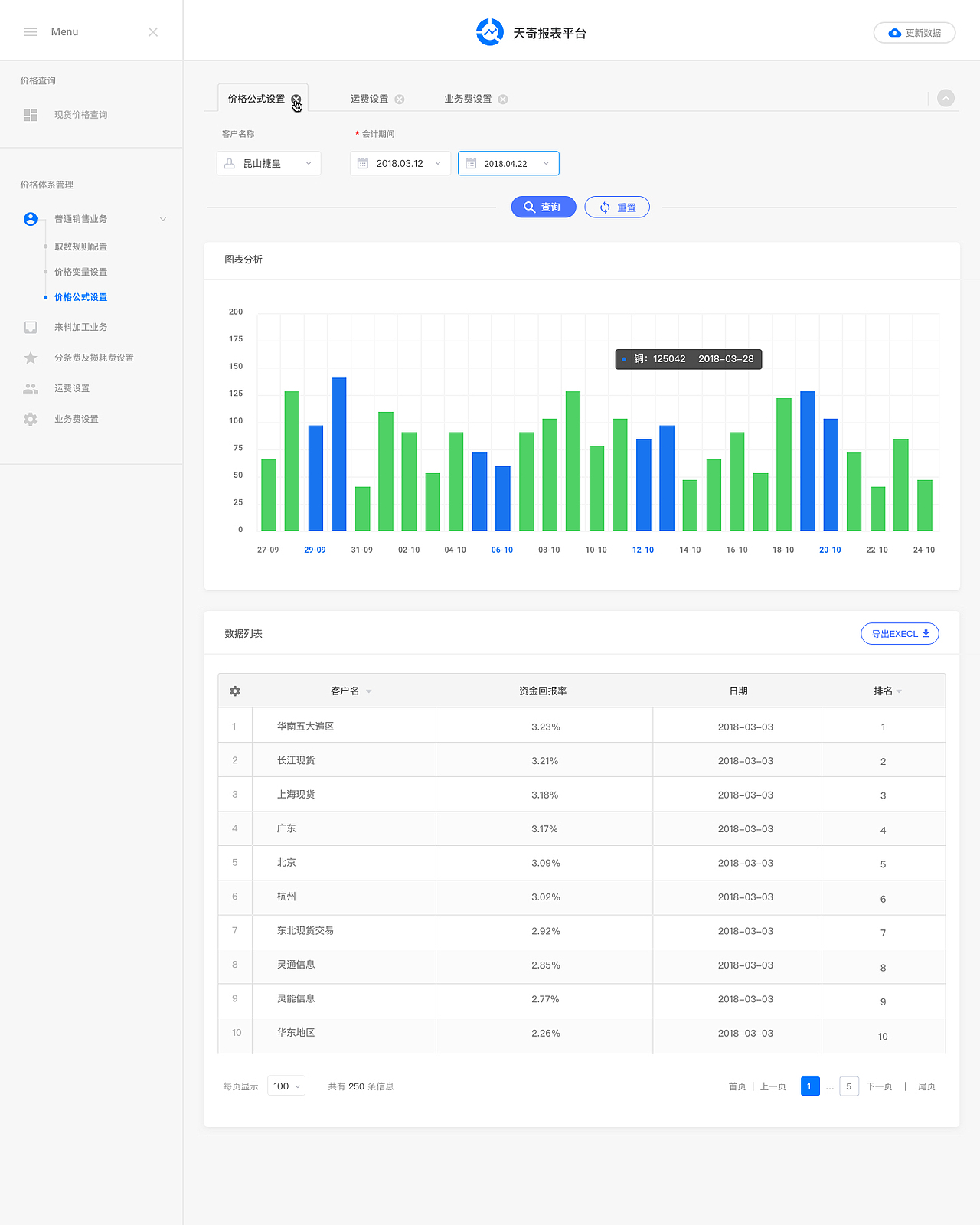Select row 华南五大道区
980x1225 pixels.
point(582,726)
